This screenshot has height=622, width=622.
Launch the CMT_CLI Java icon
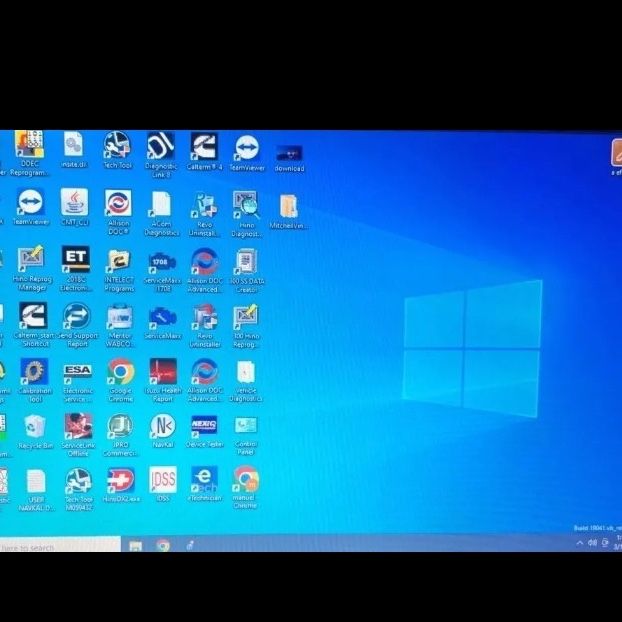click(75, 207)
